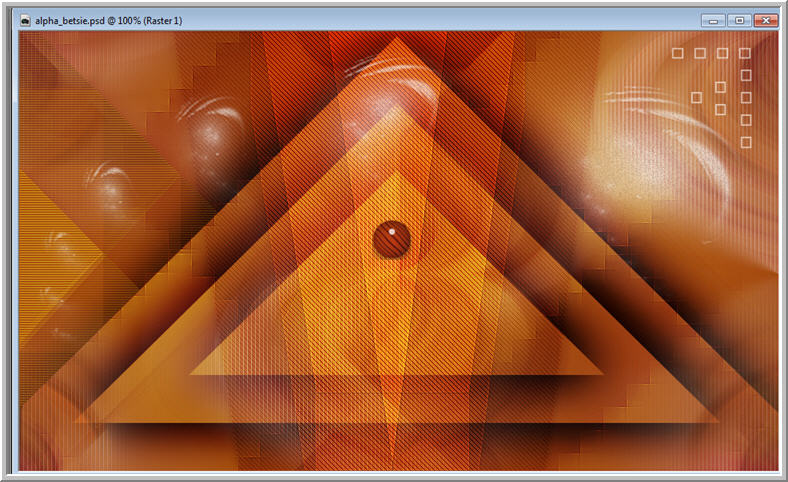Click the title text alpha_betsie.psd @ 100% (Raster 1)
This screenshot has height=482, width=788.
click(109, 21)
